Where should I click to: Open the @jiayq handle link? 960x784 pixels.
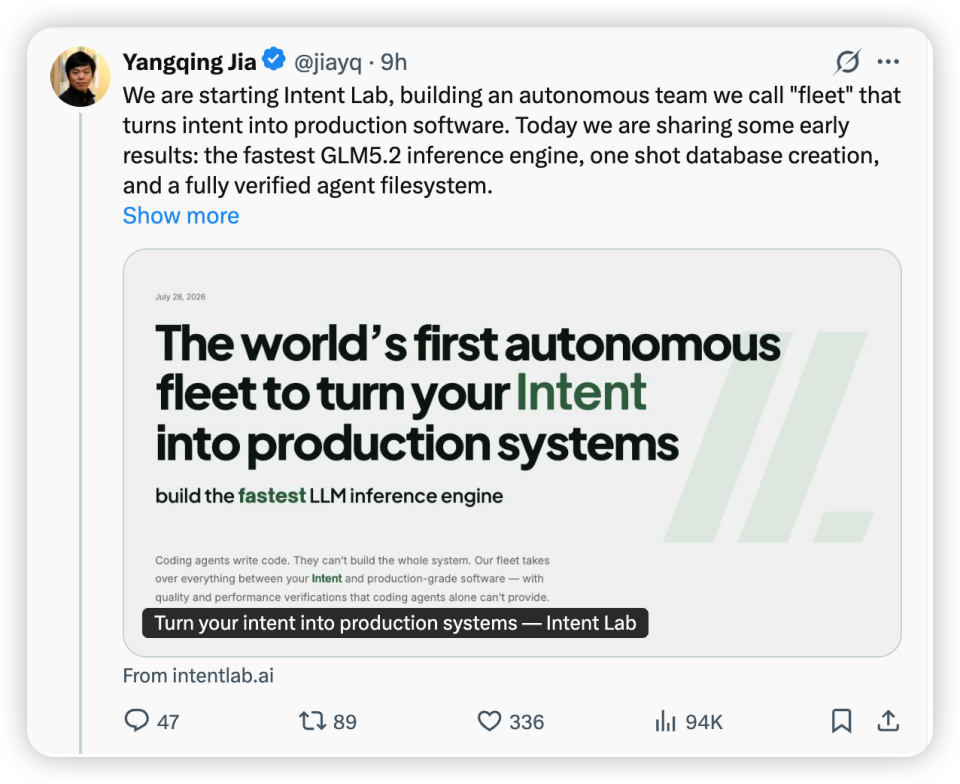[328, 62]
